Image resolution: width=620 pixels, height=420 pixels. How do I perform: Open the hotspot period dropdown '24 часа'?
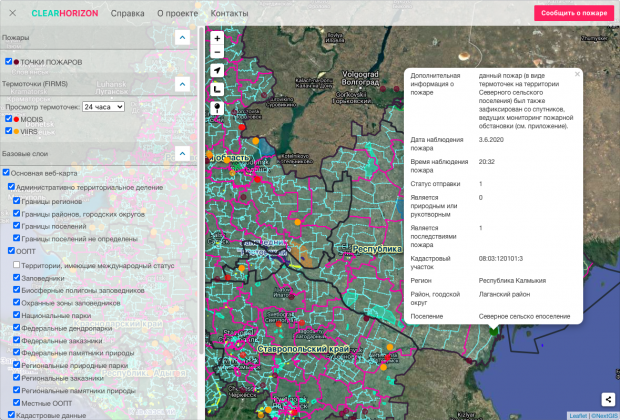coord(103,106)
